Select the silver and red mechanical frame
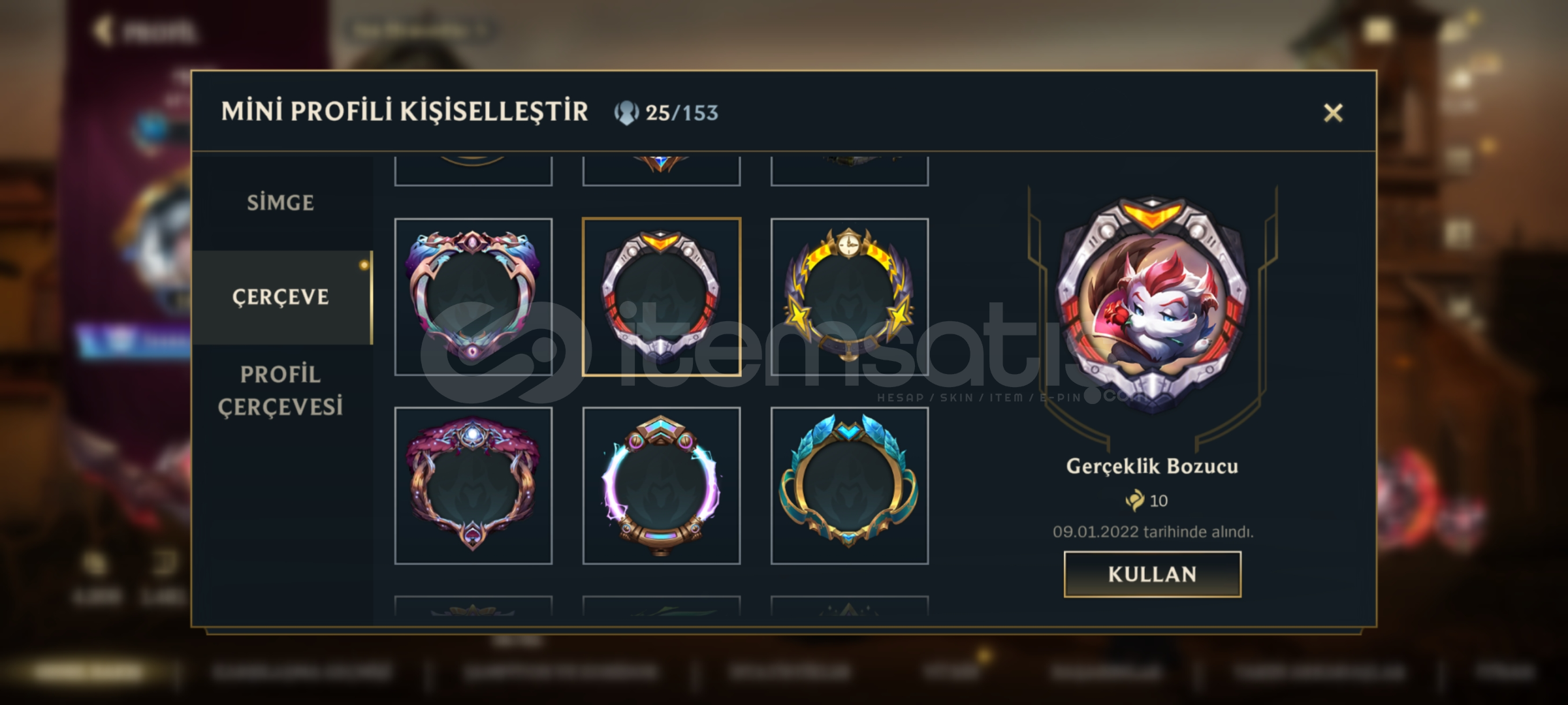 tap(662, 297)
